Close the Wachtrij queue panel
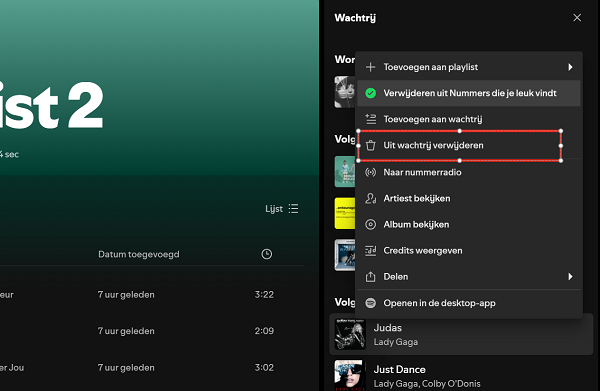 tap(577, 18)
